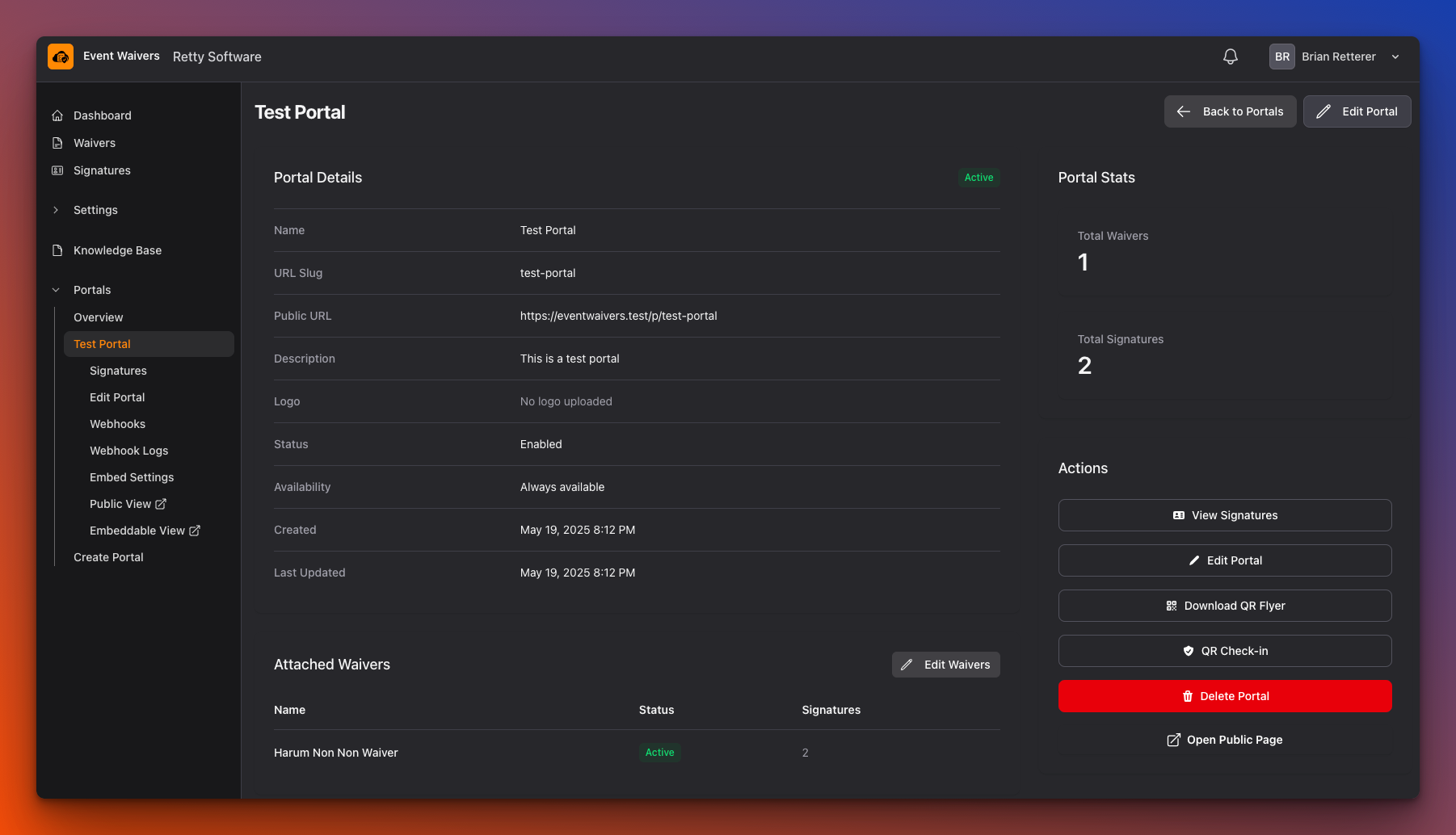Image resolution: width=1456 pixels, height=835 pixels.
Task: Click the Harum Non Non Waiver row
Action: click(x=336, y=753)
